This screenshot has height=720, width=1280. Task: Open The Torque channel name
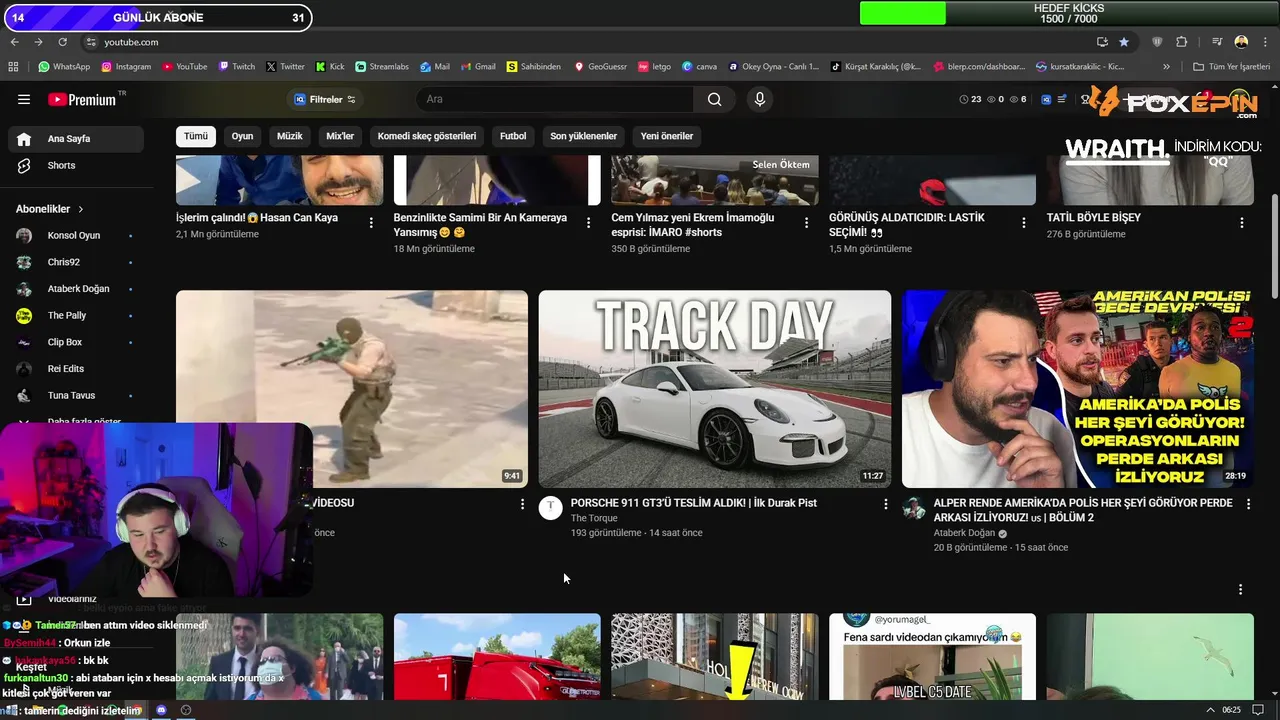(594, 518)
